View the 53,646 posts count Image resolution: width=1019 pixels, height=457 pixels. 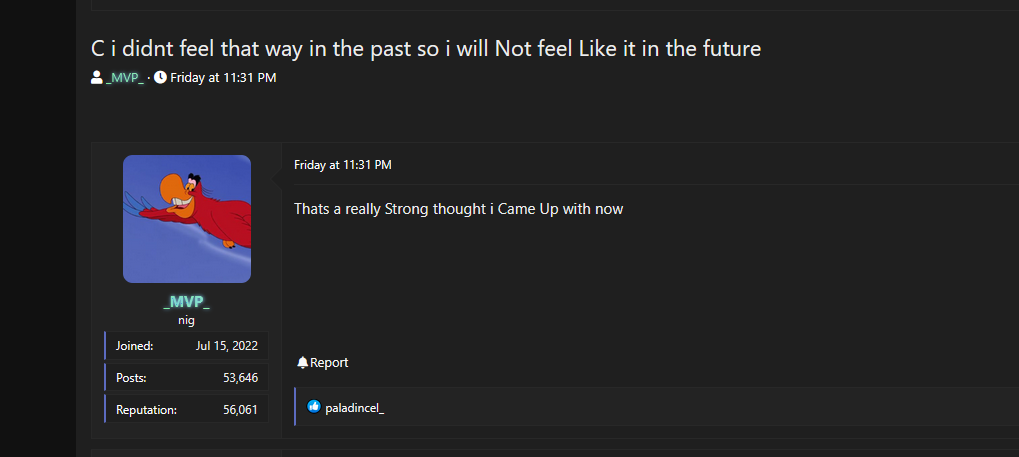click(x=240, y=378)
